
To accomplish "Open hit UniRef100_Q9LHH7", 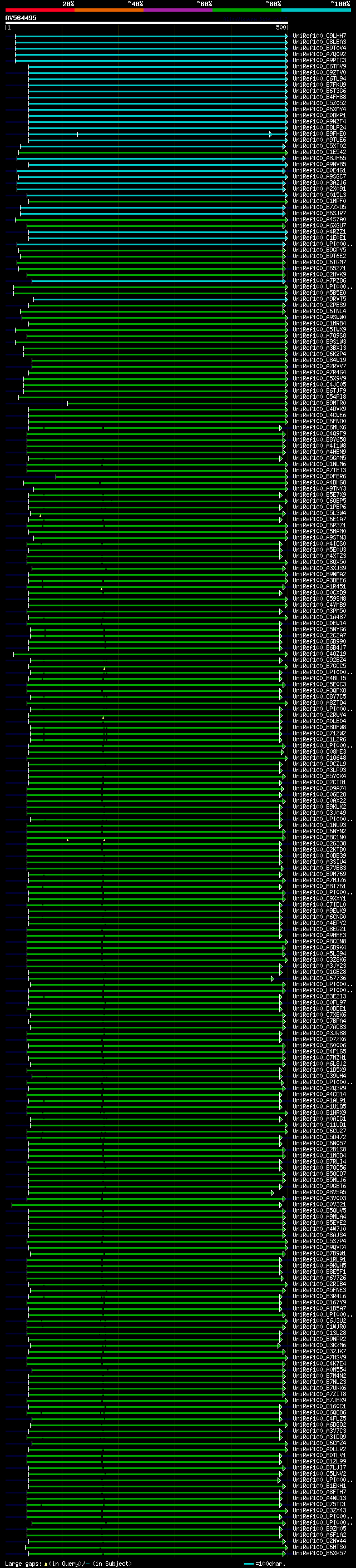I will tap(319, 36).
